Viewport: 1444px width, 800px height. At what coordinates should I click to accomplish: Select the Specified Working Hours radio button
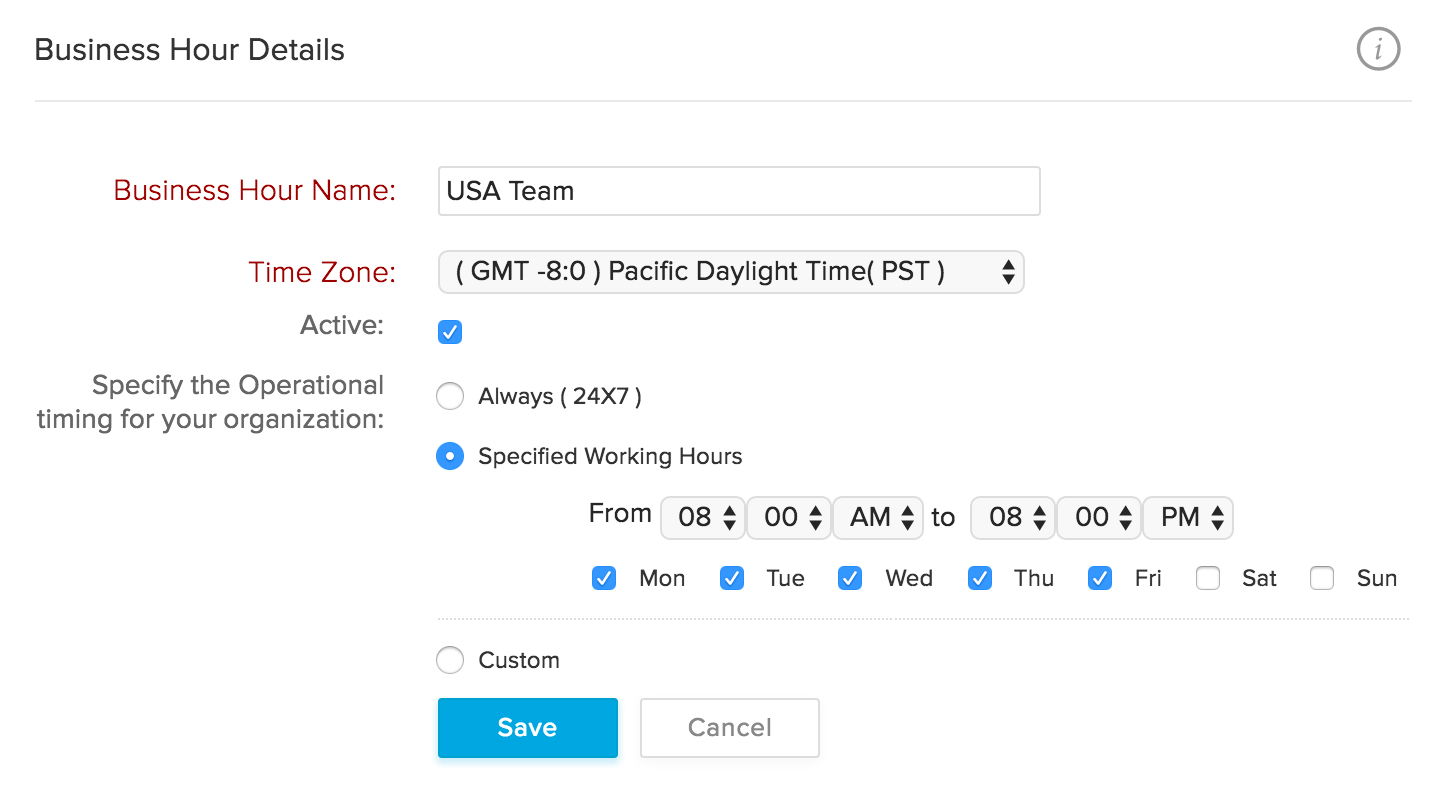coord(450,457)
